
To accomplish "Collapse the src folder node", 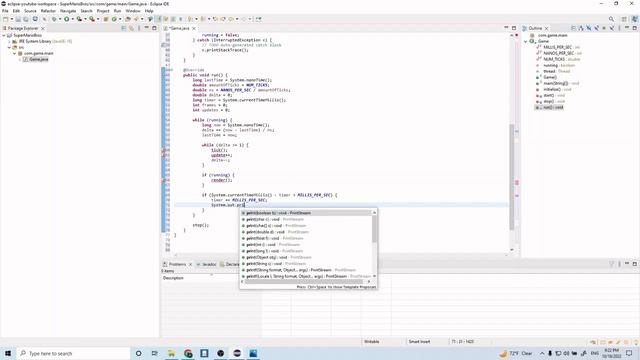I will coord(9,47).
